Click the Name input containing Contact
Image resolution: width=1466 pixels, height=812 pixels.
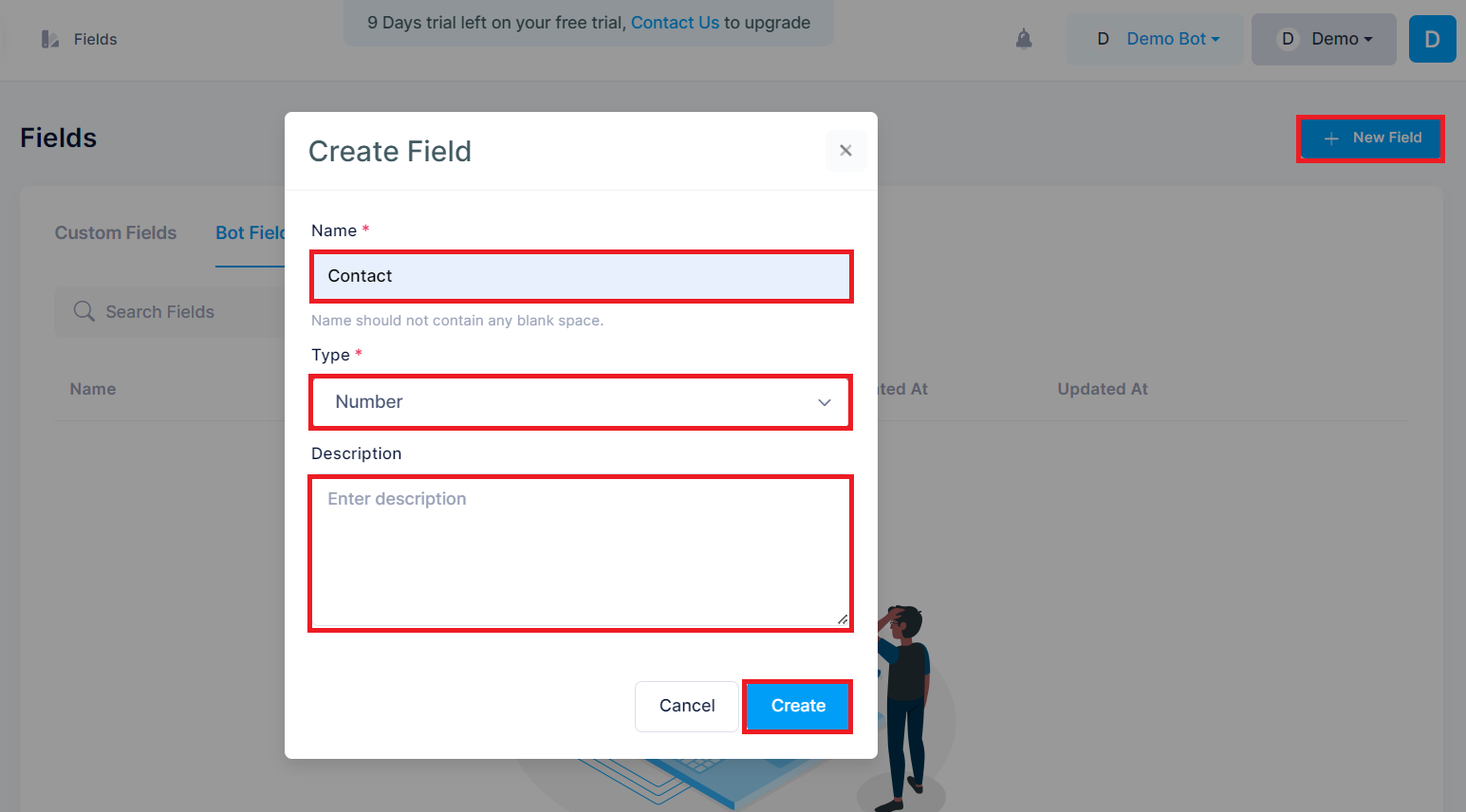(581, 276)
